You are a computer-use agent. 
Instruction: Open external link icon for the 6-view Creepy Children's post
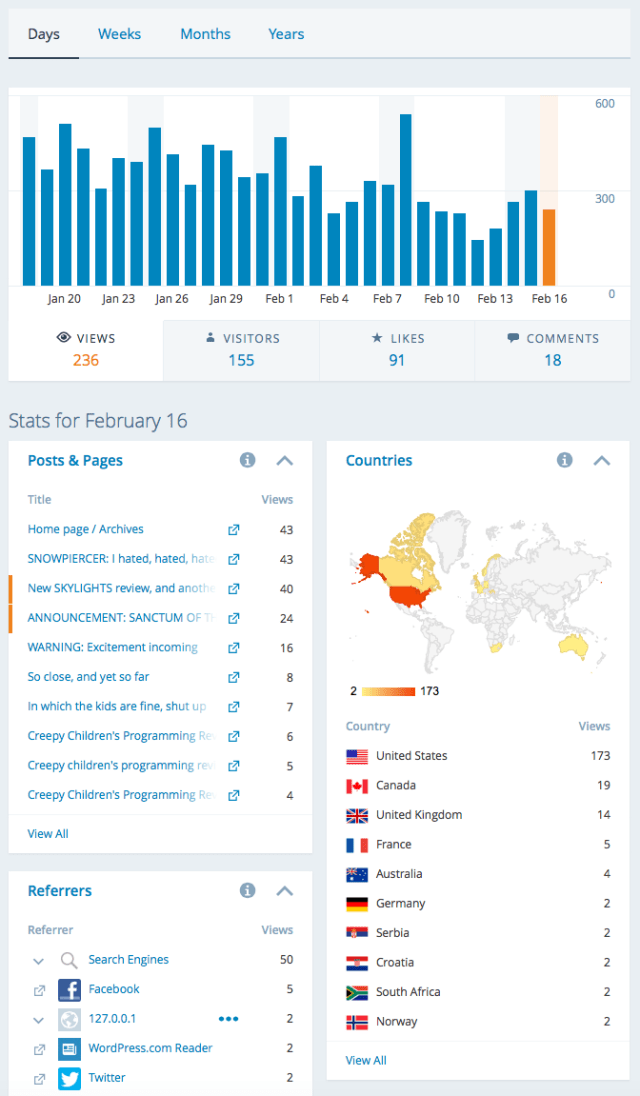click(x=234, y=736)
